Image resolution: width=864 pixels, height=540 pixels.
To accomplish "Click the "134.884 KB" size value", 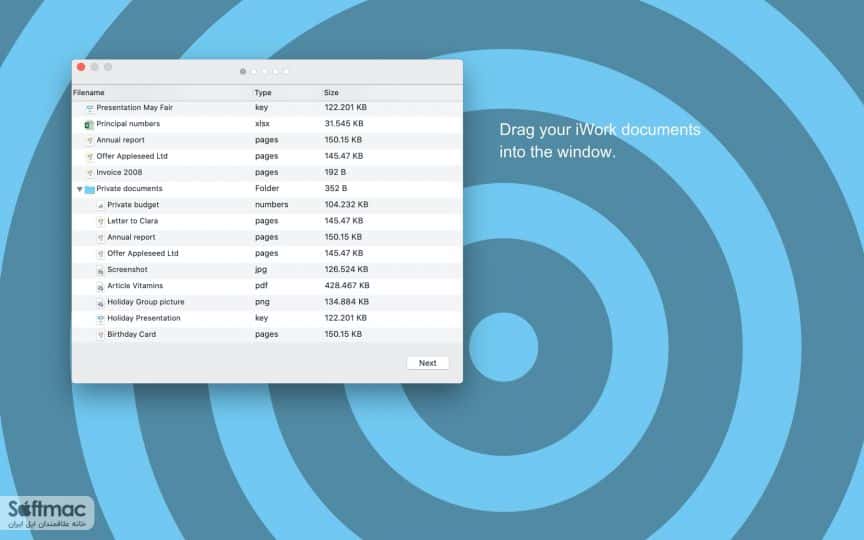I will [347, 302].
